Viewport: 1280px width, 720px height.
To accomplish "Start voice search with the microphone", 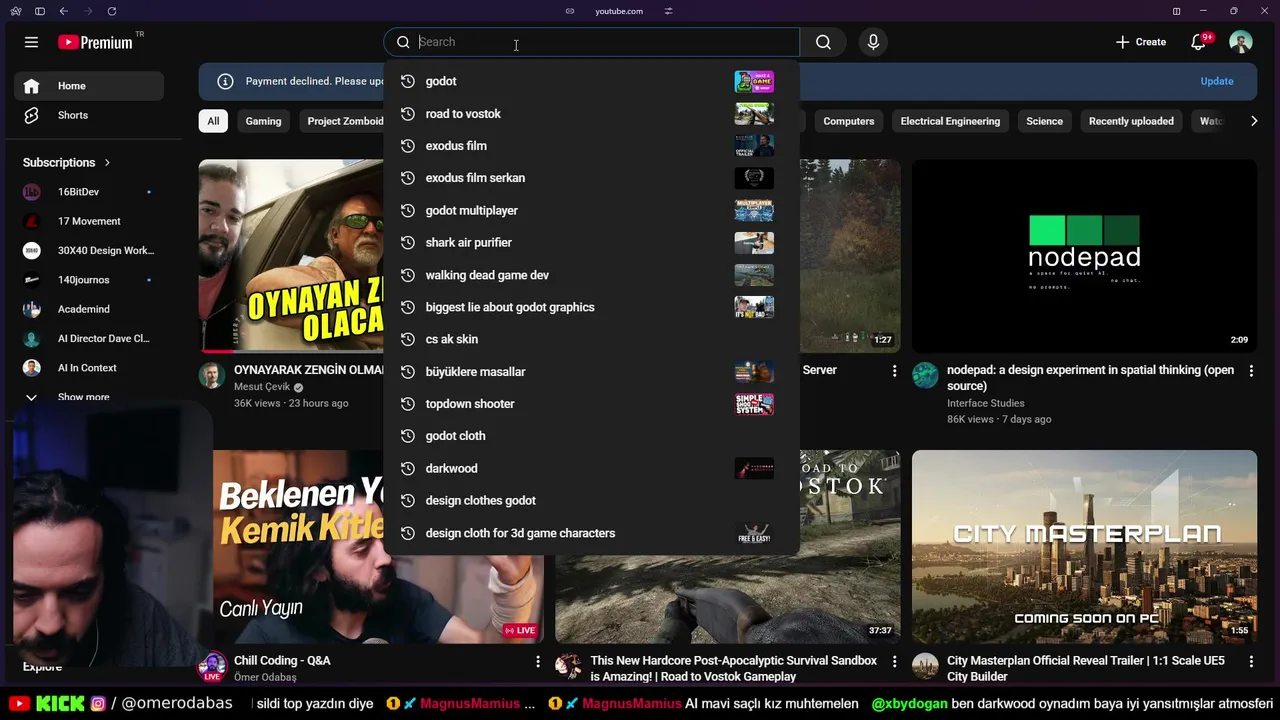I will pos(873,42).
